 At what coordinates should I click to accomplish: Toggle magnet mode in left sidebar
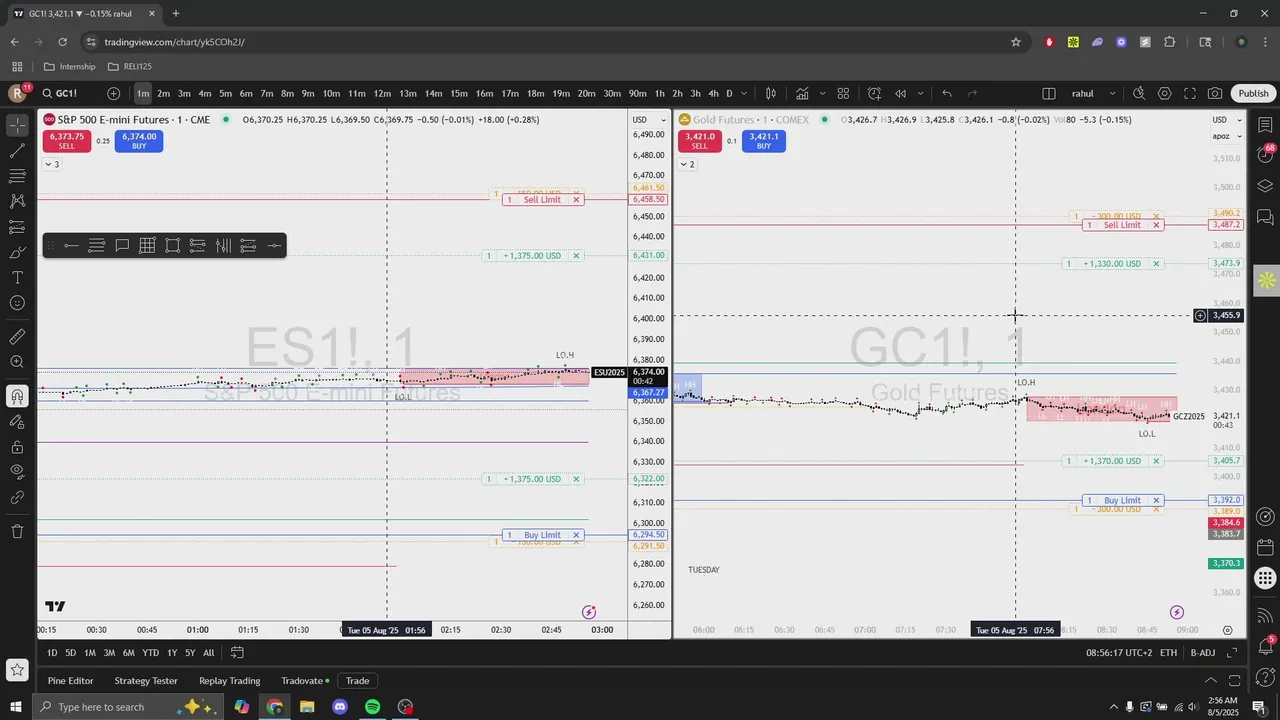point(17,396)
